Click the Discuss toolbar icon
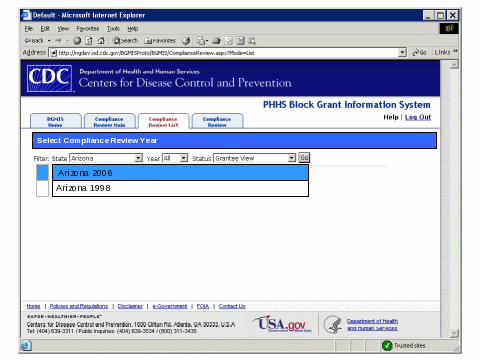The height and width of the screenshot is (360, 480). (x=240, y=41)
